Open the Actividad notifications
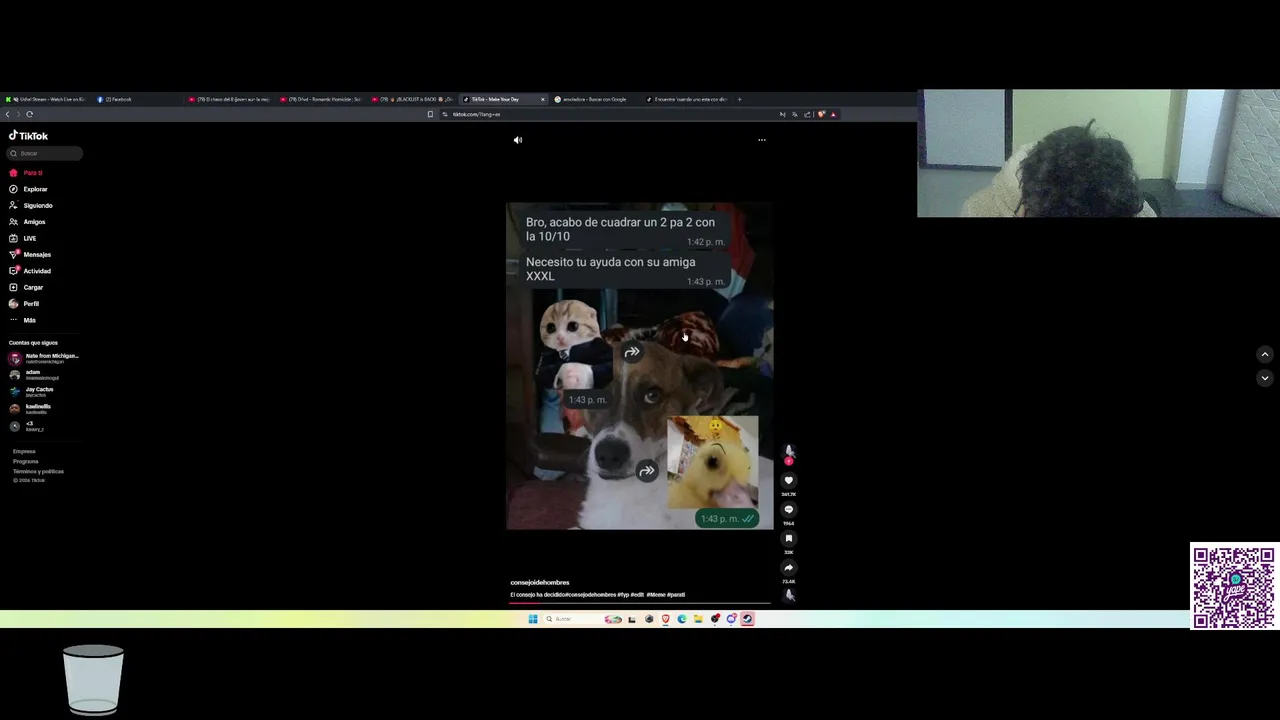The image size is (1280, 720). tap(30, 271)
